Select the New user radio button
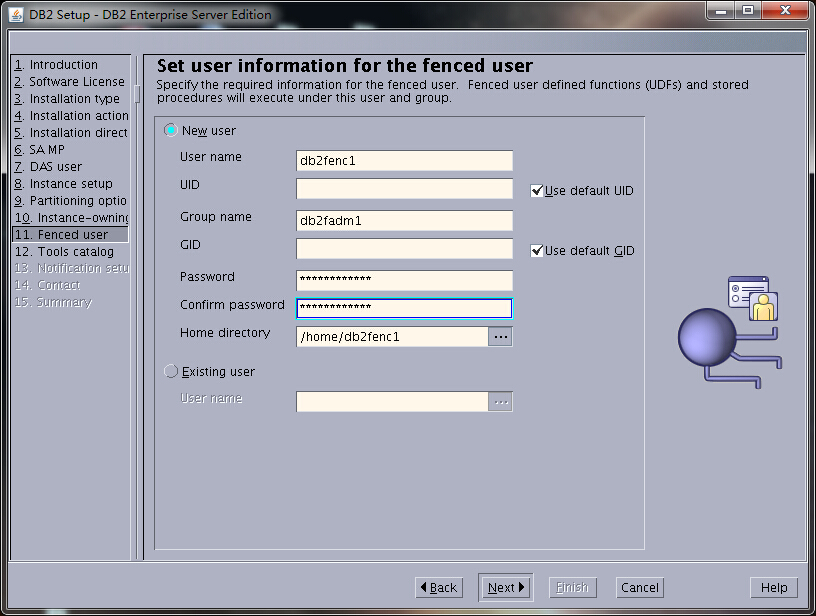816x616 pixels. pos(171,130)
